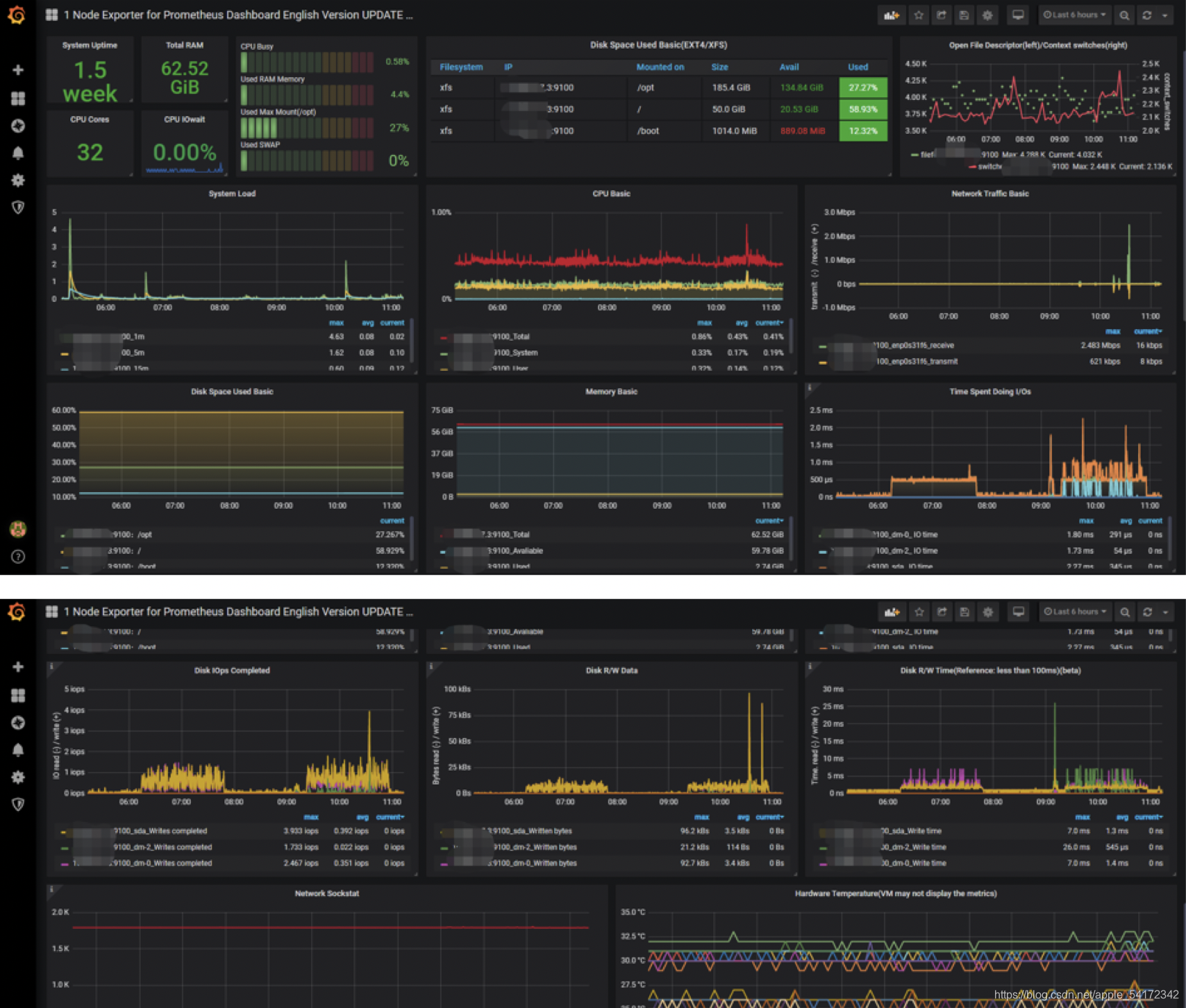The image size is (1186, 1008).
Task: Sort table by Filesystem column header
Action: coord(461,67)
